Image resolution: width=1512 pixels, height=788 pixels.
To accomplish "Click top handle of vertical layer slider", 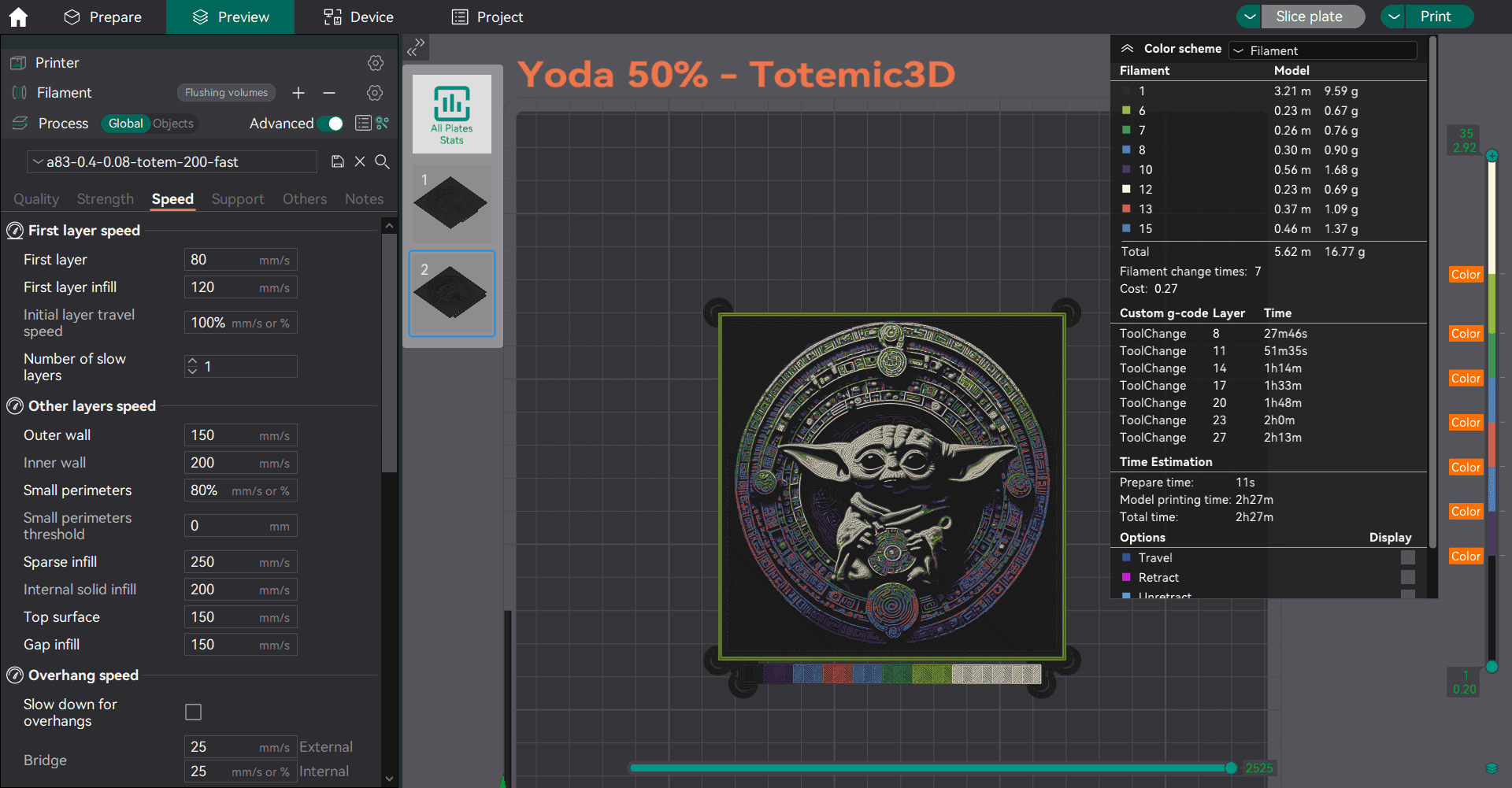I will tap(1492, 156).
